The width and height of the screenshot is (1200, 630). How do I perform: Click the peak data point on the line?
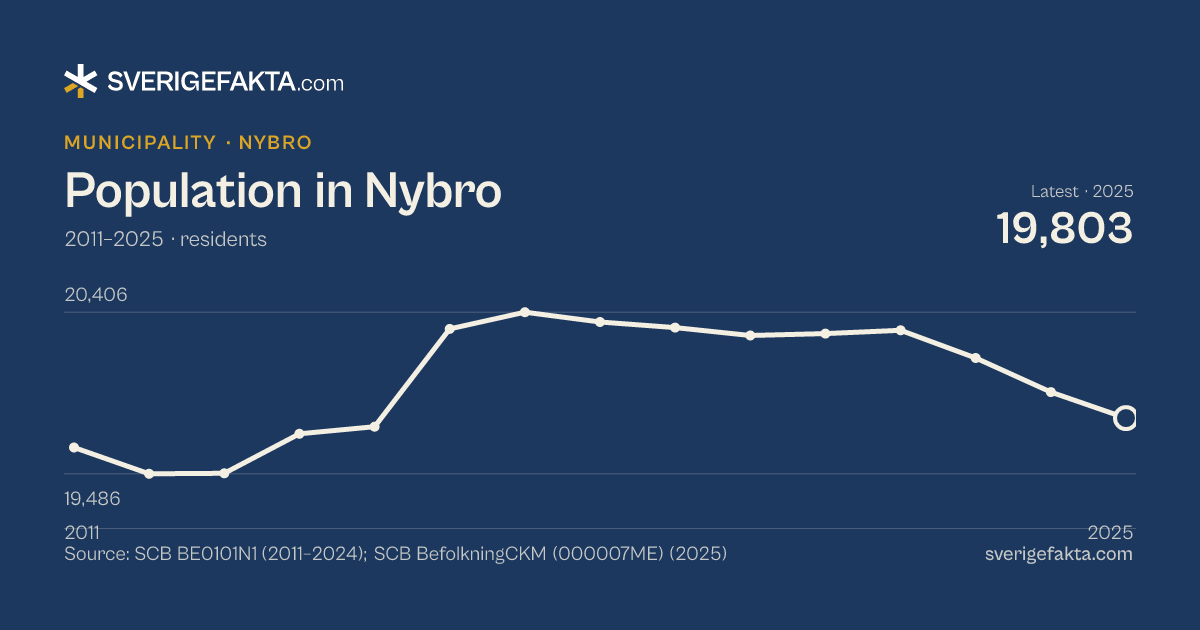coord(525,312)
